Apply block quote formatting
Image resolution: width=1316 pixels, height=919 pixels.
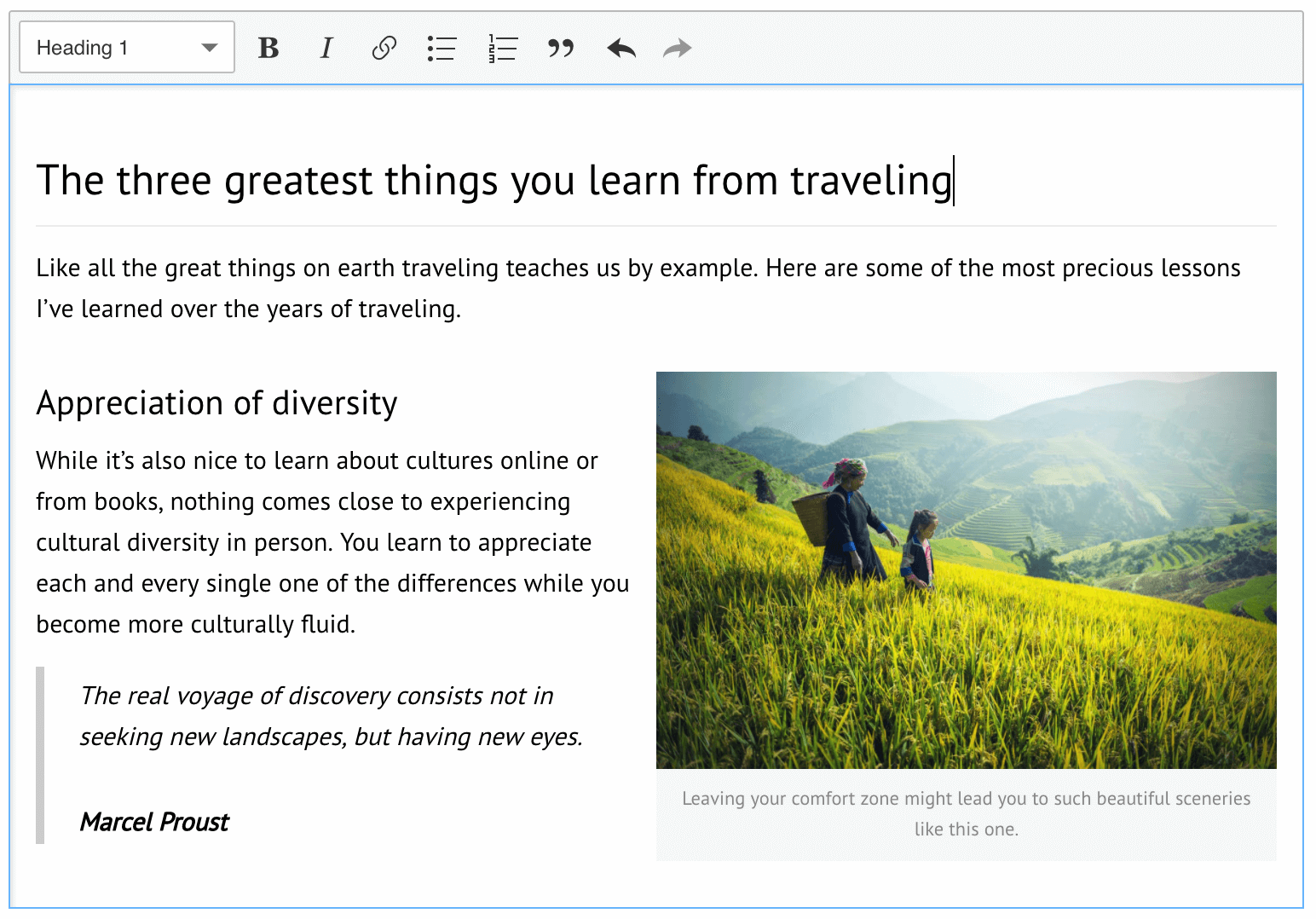click(561, 49)
